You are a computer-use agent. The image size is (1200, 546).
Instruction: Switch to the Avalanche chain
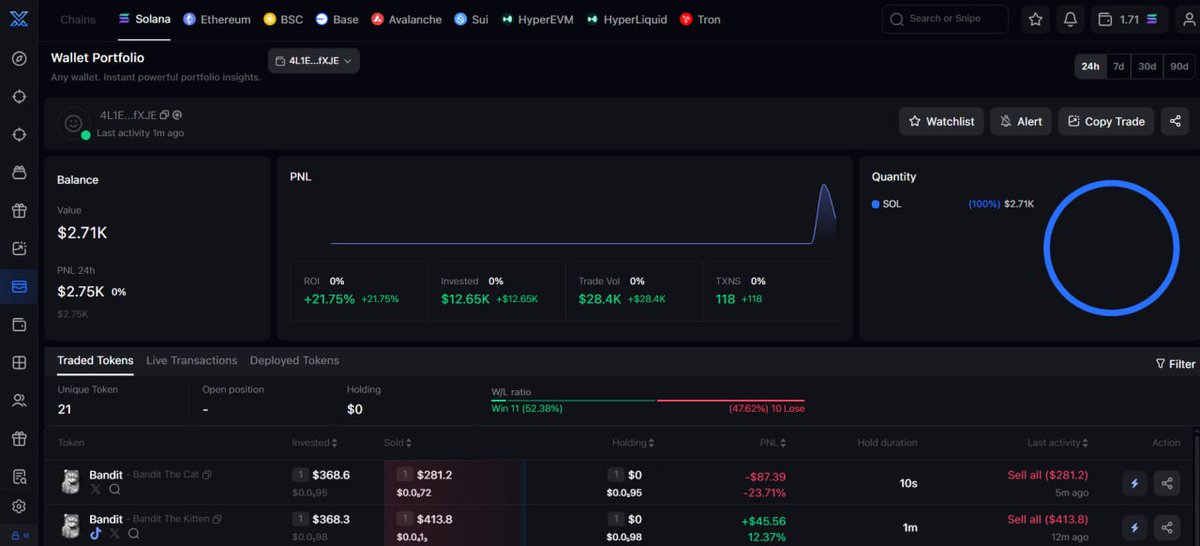point(406,19)
